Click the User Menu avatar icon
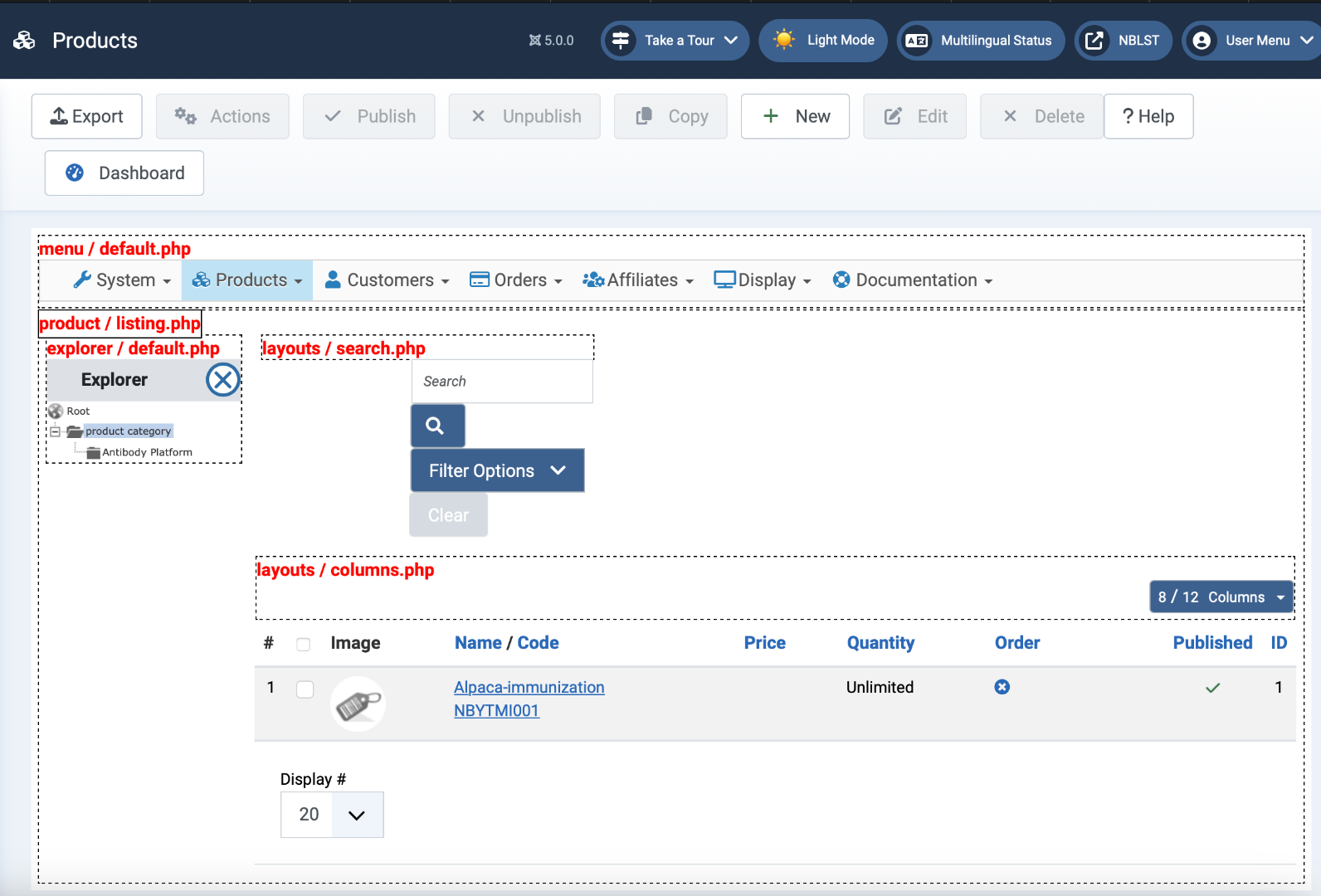 (1202, 40)
